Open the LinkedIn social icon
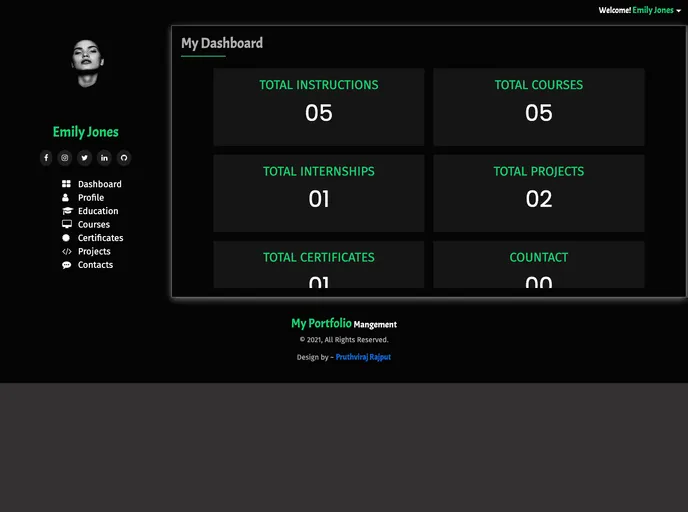The image size is (688, 512). click(104, 158)
